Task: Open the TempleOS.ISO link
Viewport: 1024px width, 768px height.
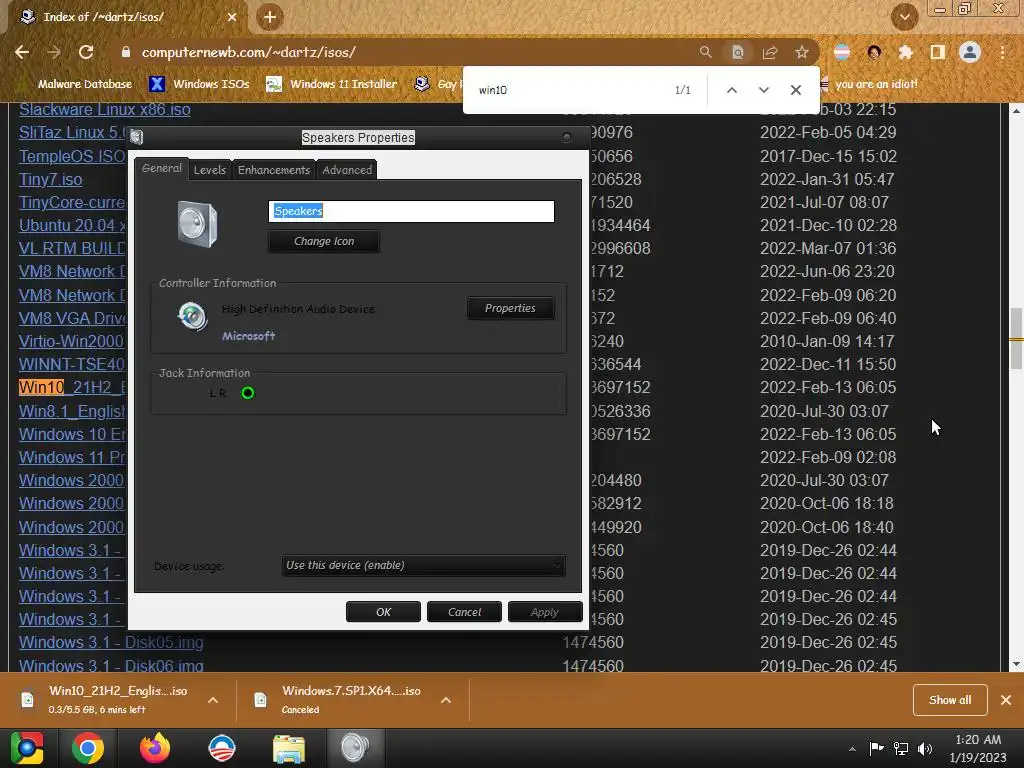Action: [x=72, y=157]
